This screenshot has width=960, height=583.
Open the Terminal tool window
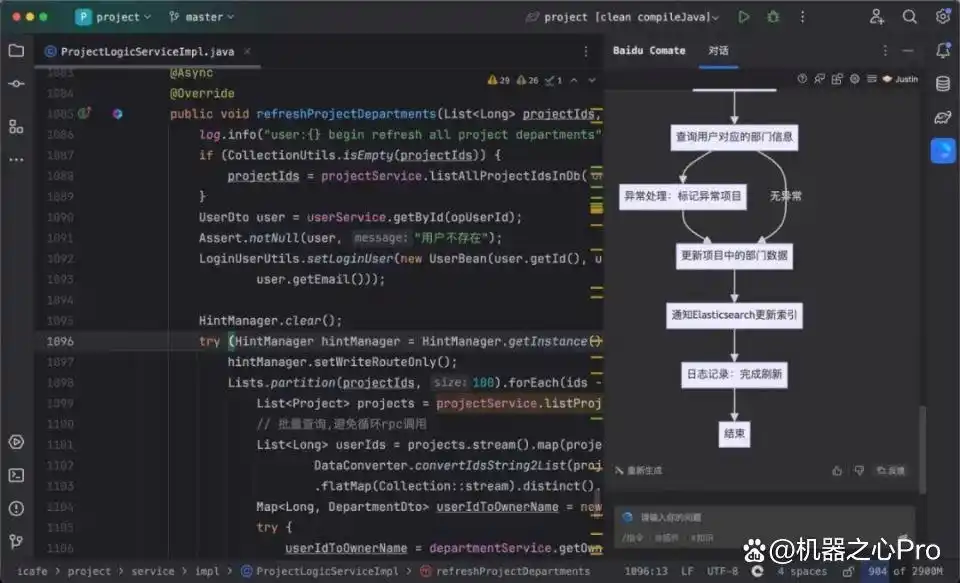click(16, 475)
